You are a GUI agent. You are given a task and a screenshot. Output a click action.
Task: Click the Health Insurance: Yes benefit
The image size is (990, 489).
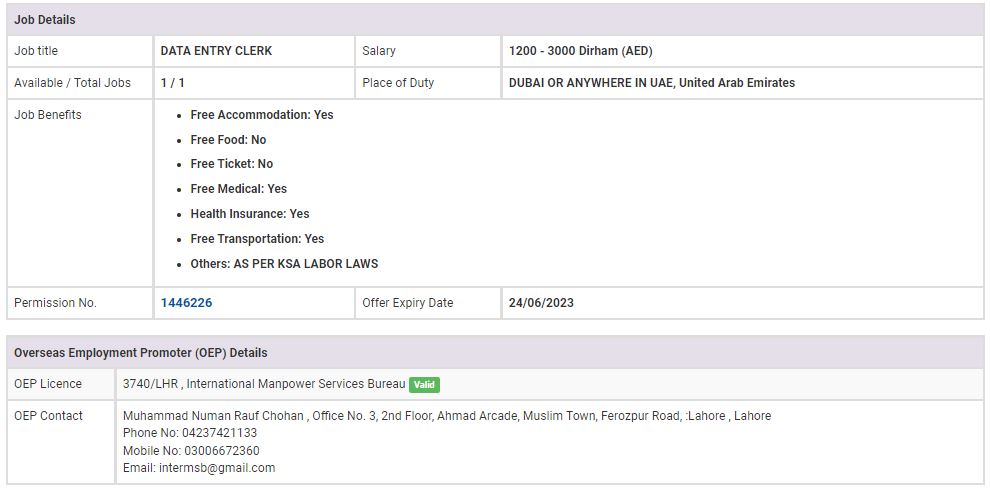250,214
